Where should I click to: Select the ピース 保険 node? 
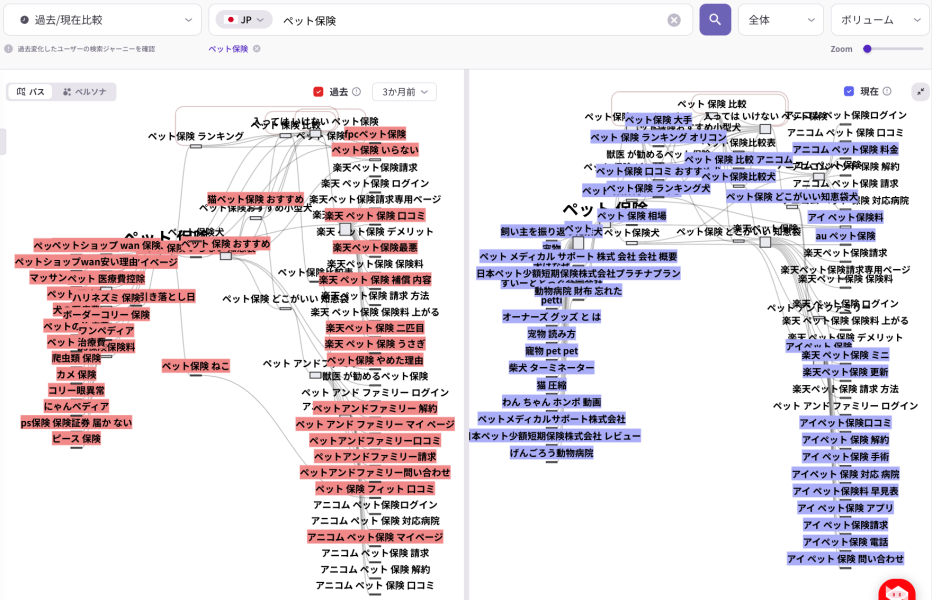coord(76,438)
